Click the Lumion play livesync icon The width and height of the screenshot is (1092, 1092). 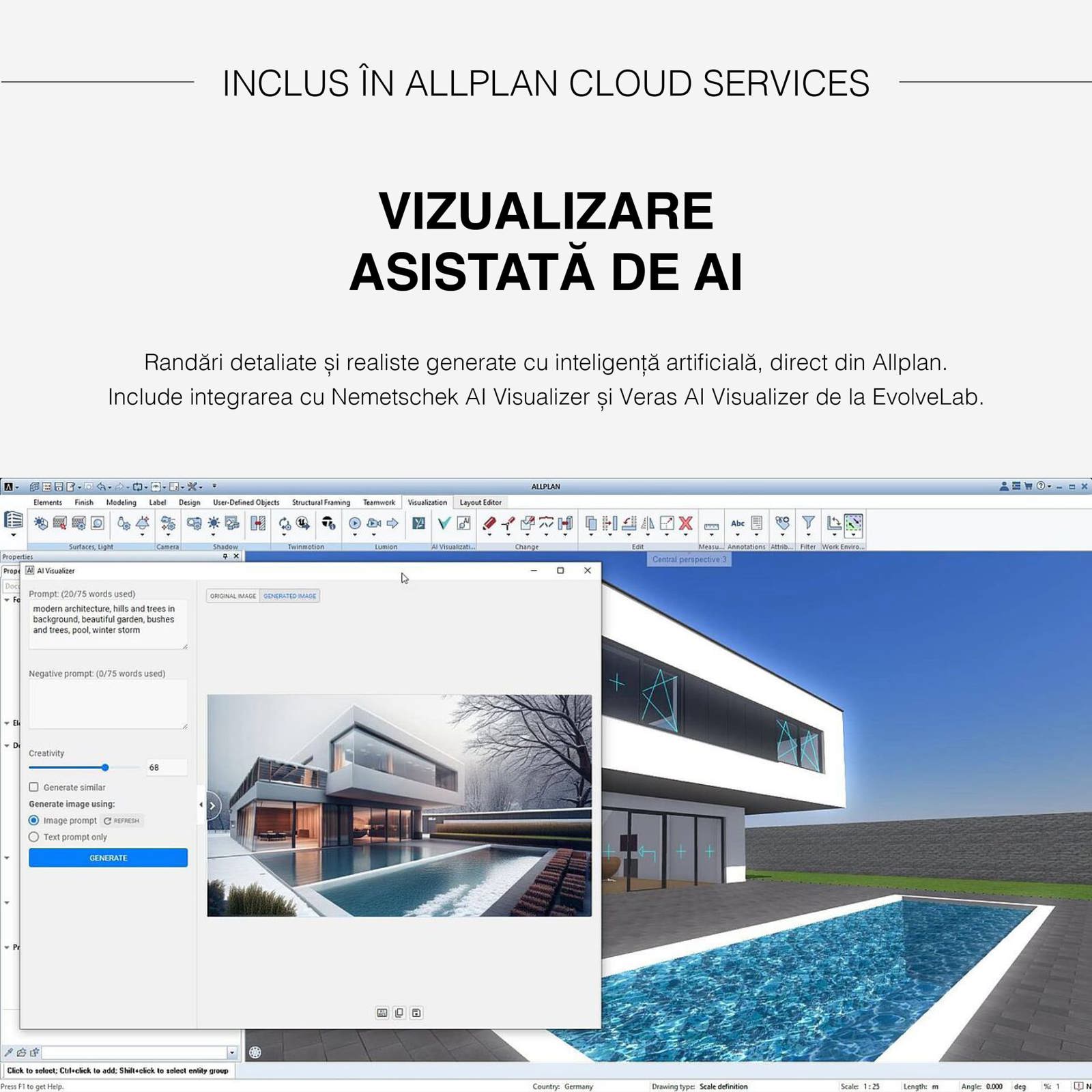coord(355,523)
